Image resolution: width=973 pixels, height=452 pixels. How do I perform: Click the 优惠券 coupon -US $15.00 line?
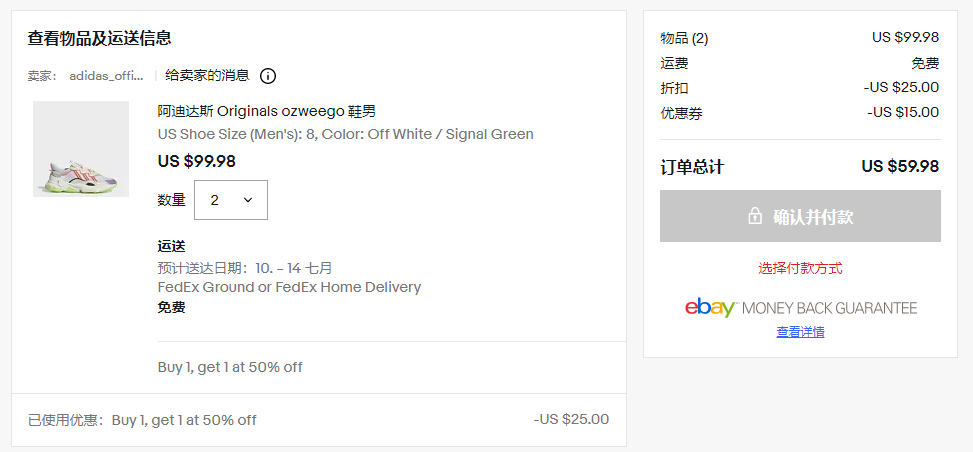(800, 113)
